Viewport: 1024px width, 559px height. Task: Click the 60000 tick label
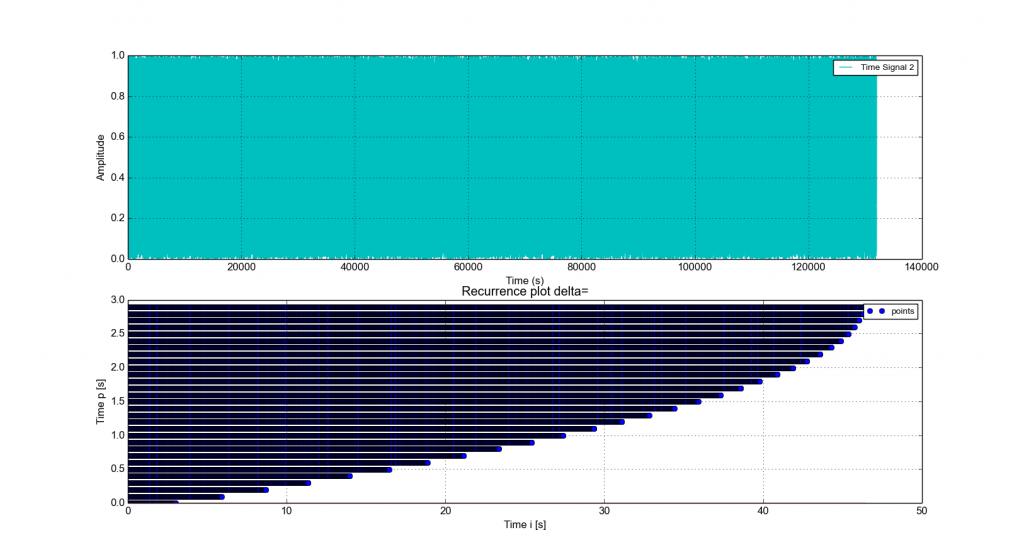coord(468,268)
